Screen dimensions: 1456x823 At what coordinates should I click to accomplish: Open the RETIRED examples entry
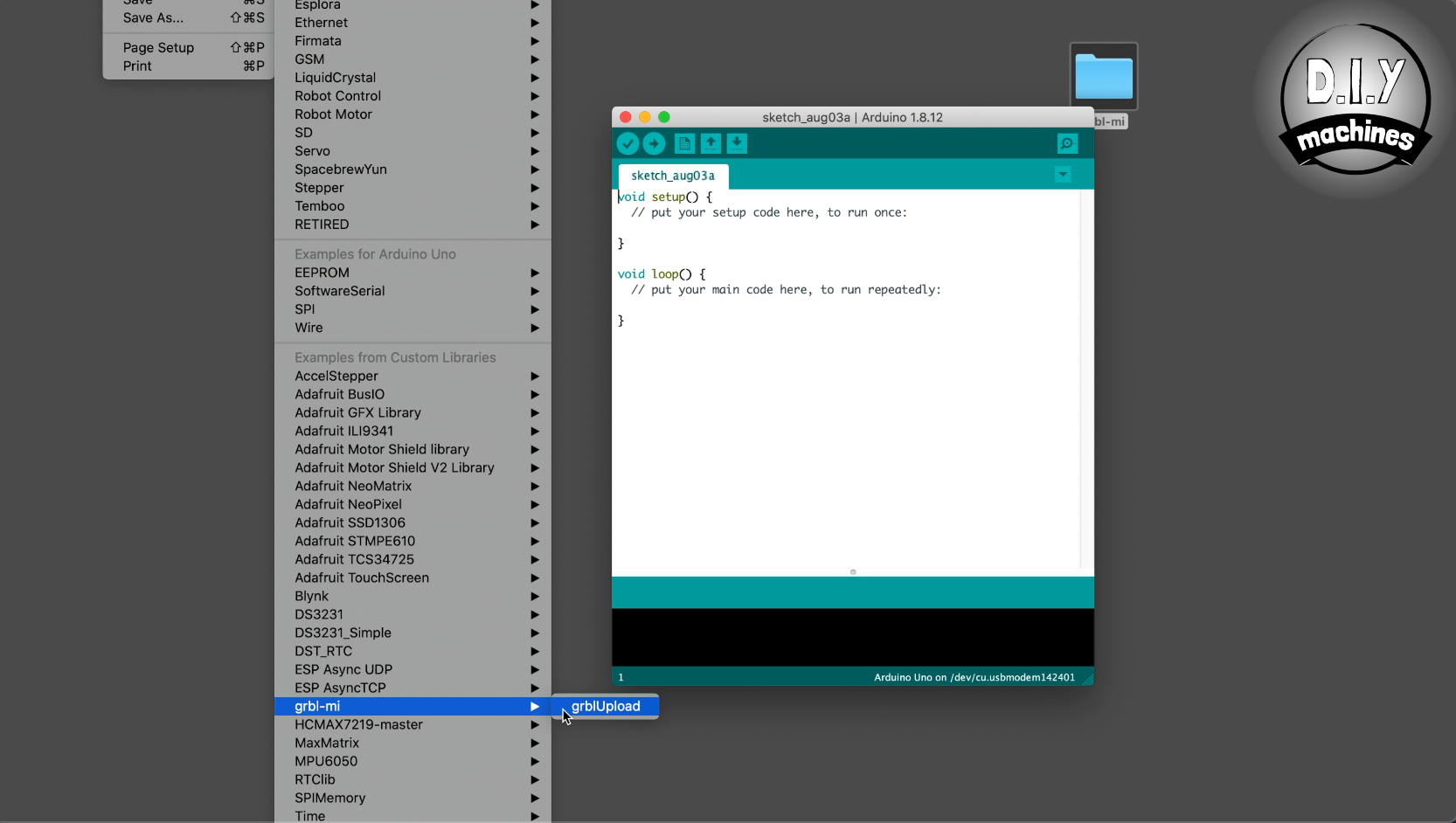click(x=413, y=225)
